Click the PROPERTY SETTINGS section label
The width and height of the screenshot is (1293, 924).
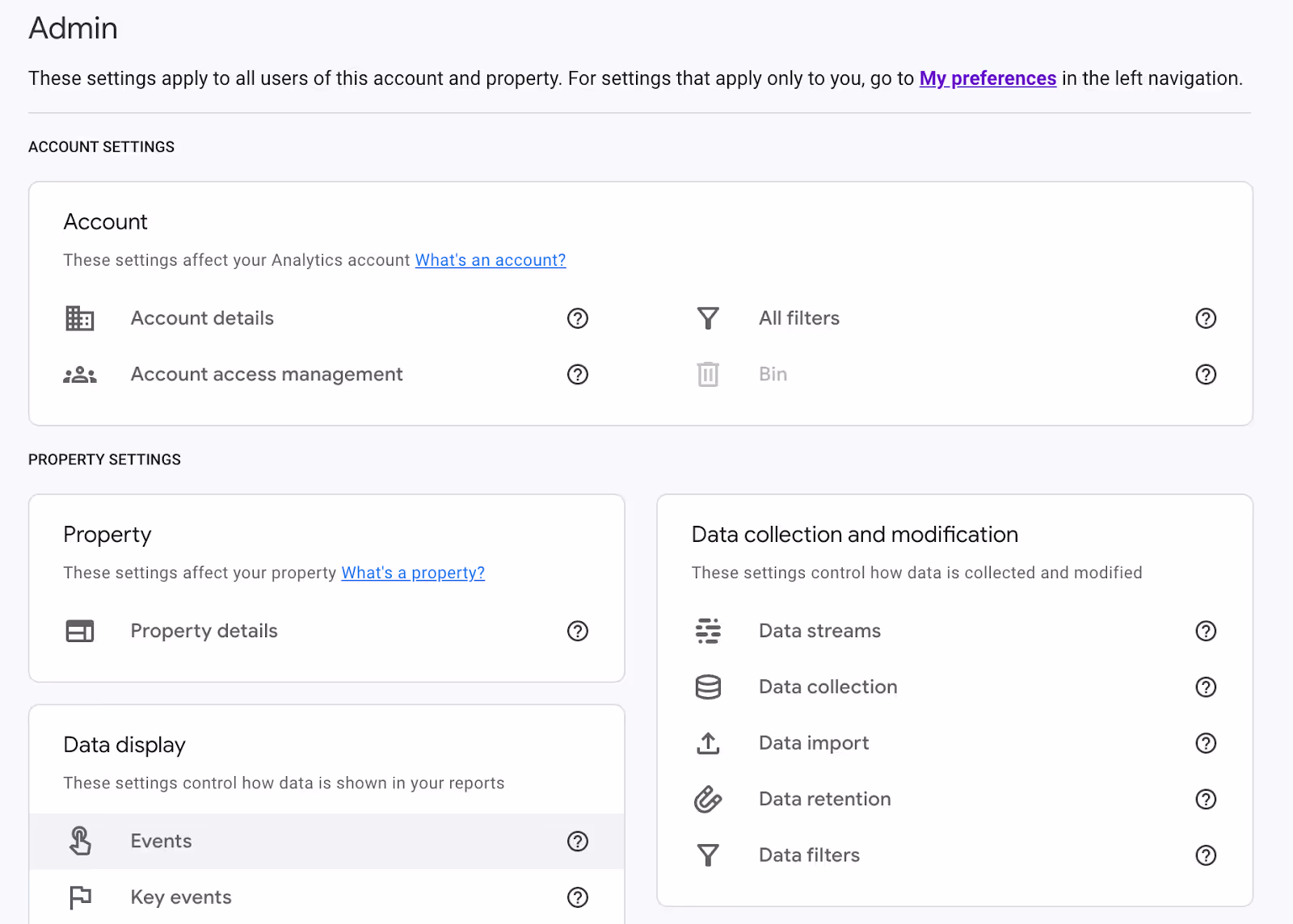tap(104, 460)
